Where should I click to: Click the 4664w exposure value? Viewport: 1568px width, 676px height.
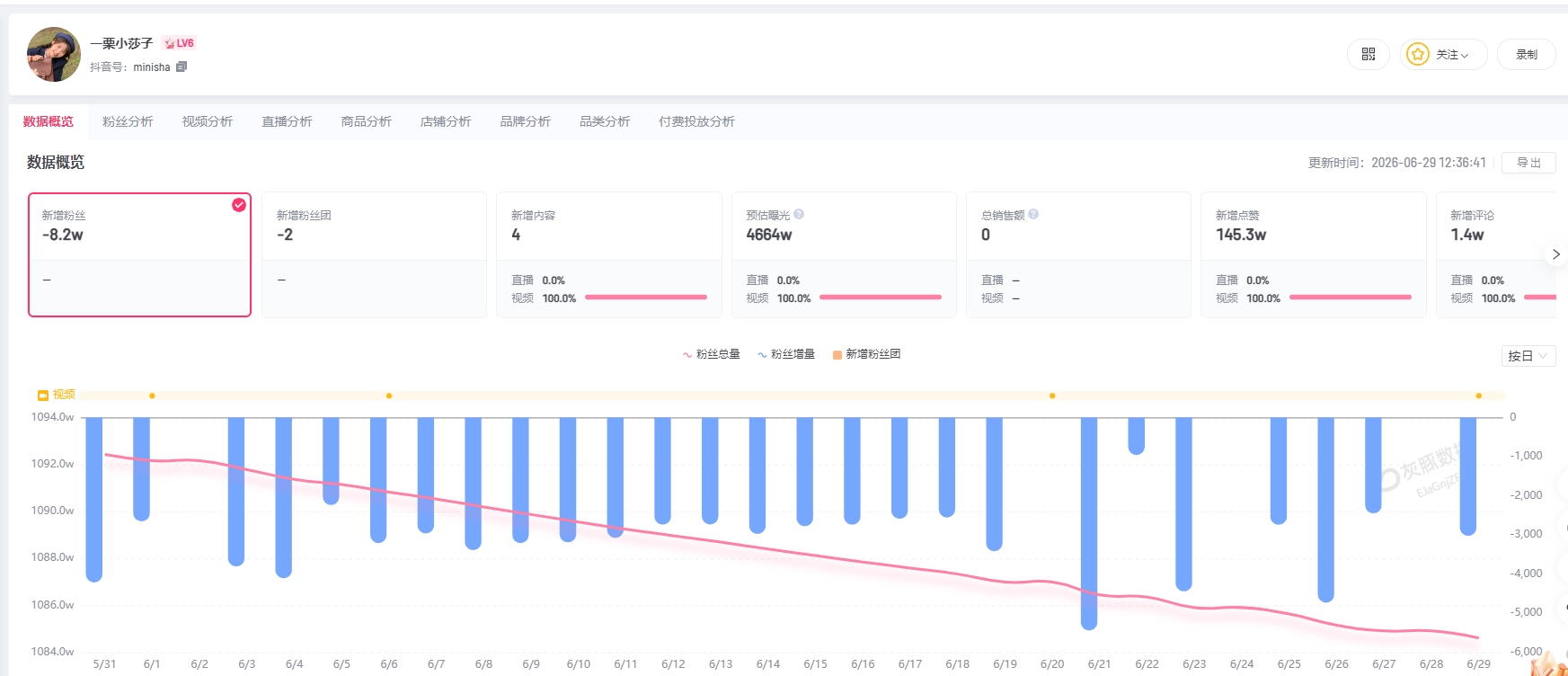click(769, 235)
